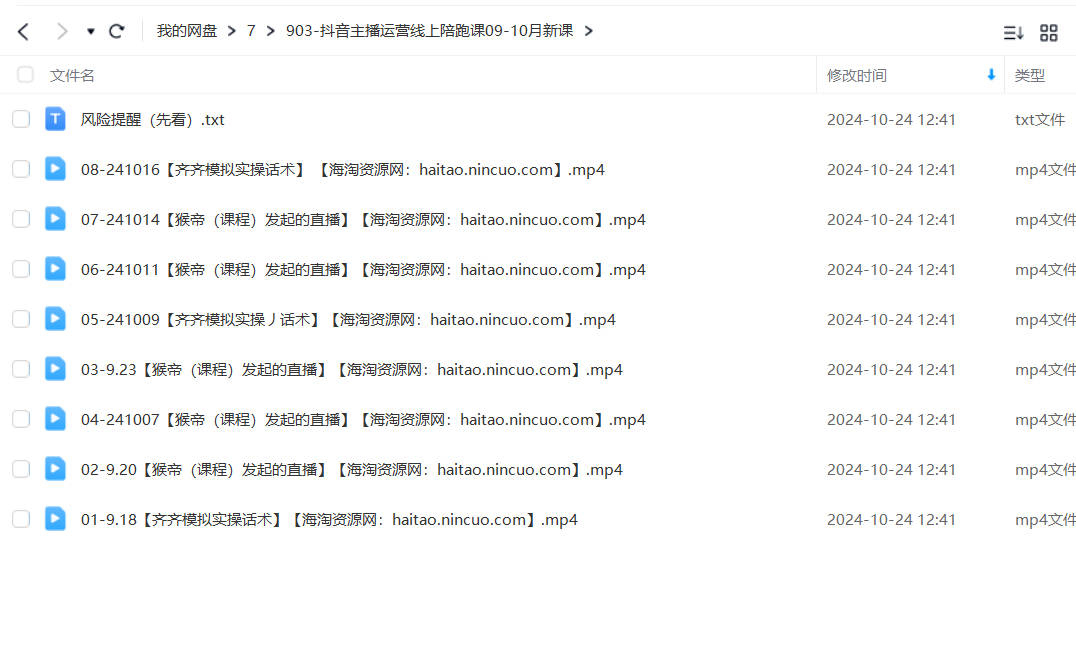Open the 903-抖音主播运营线上陪跑课09-10月新课 breadcrumb folder
1076x647 pixels.
pyautogui.click(x=430, y=31)
